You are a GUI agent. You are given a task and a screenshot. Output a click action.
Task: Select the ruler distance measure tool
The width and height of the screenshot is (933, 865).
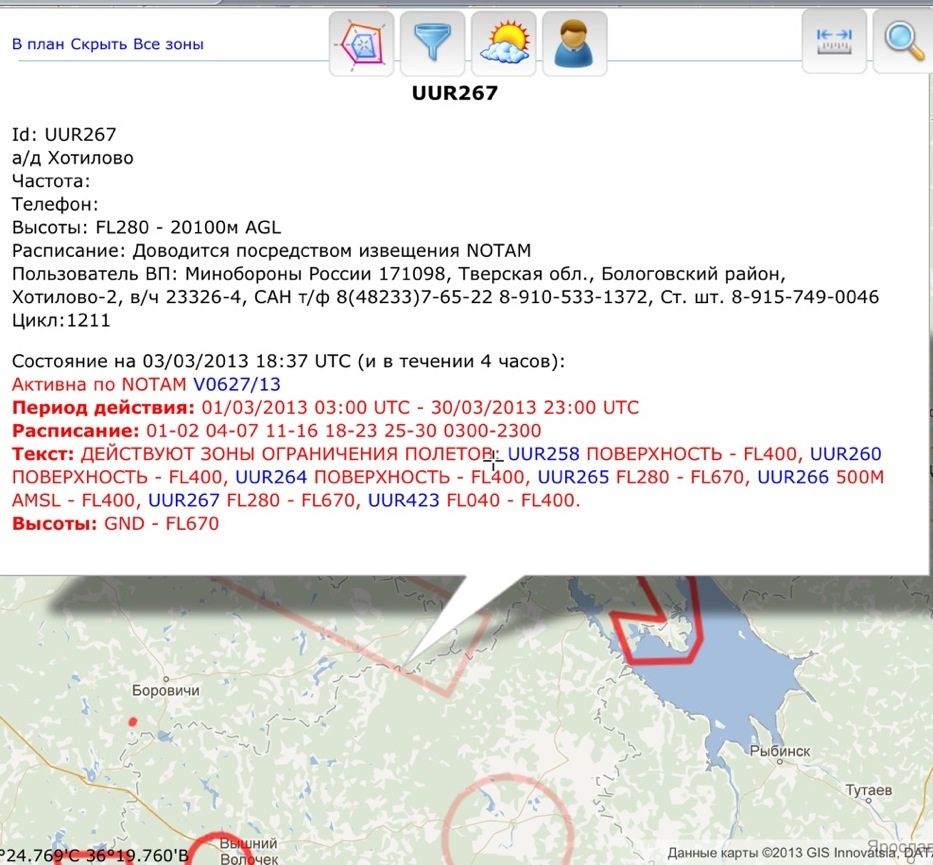834,42
